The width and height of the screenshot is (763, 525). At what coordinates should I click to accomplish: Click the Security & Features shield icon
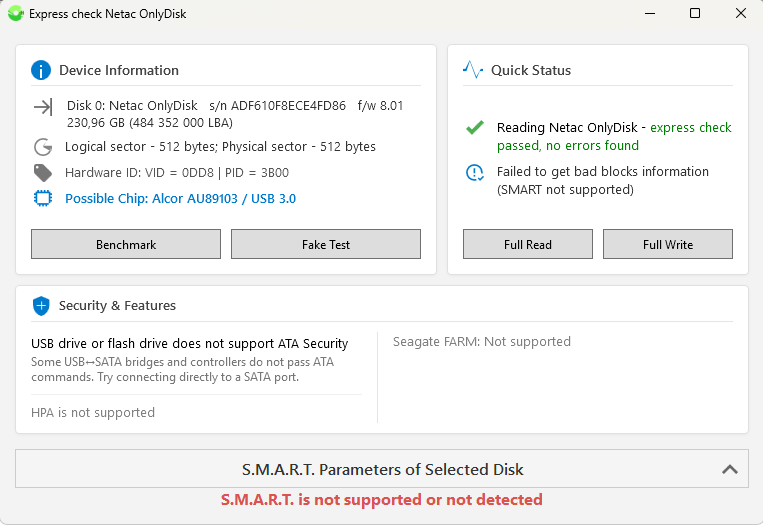[41, 306]
